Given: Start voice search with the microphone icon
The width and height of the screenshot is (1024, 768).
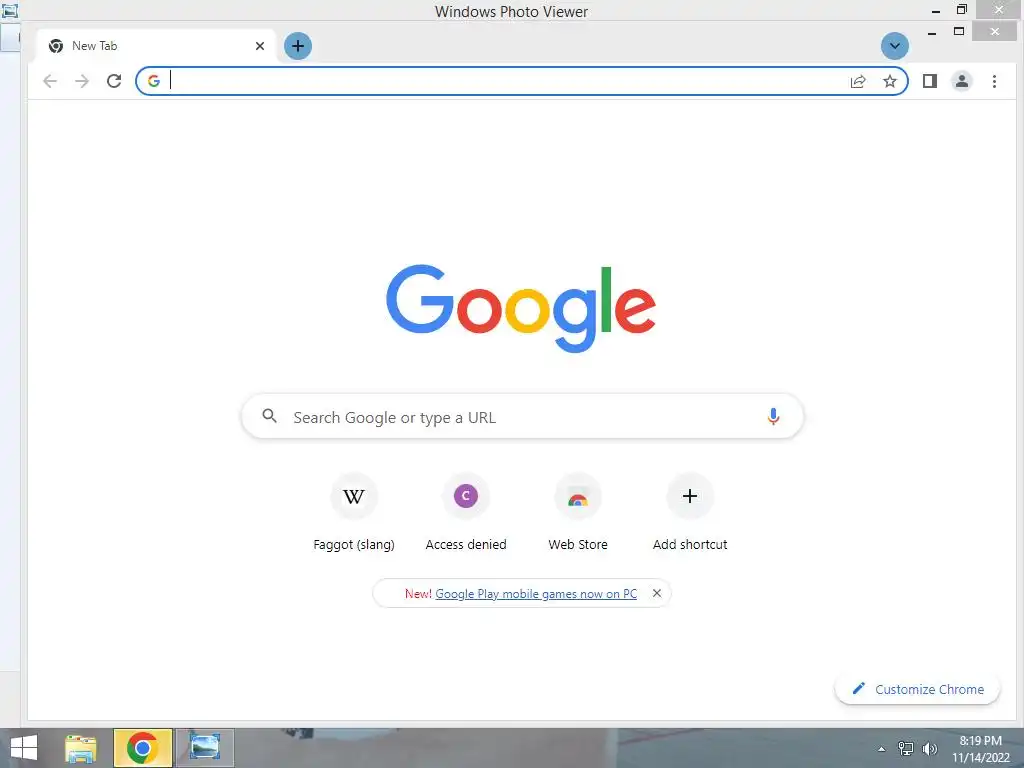Looking at the screenshot, I should pos(773,417).
